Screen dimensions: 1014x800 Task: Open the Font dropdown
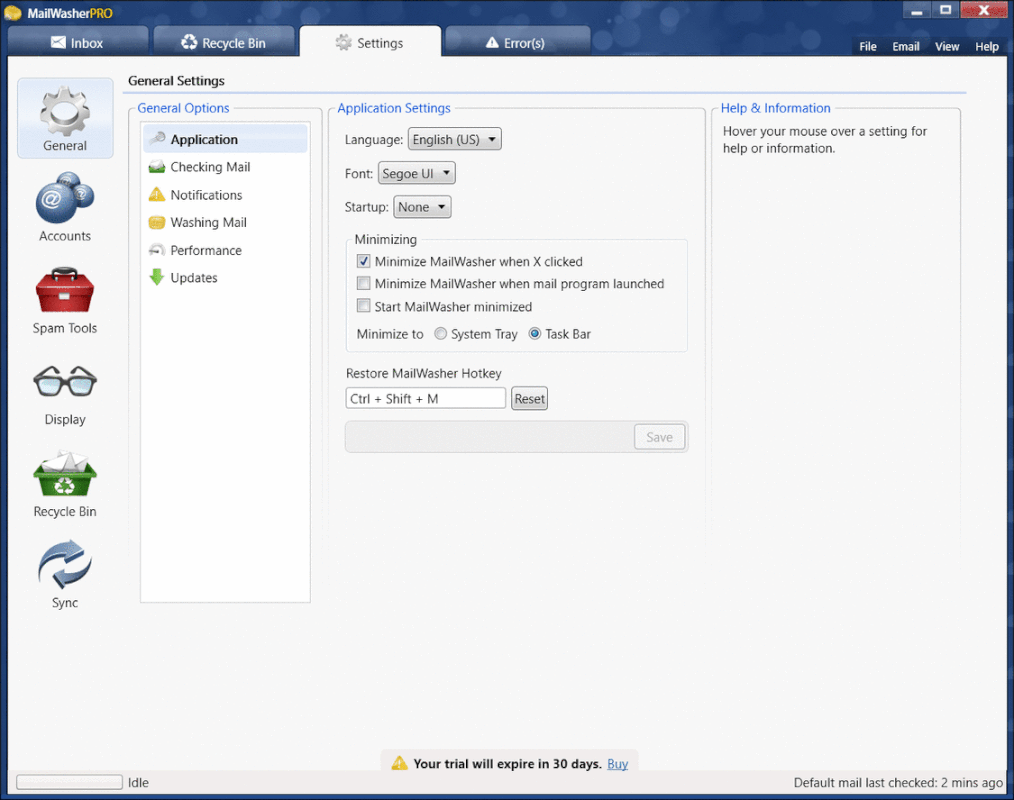point(416,173)
